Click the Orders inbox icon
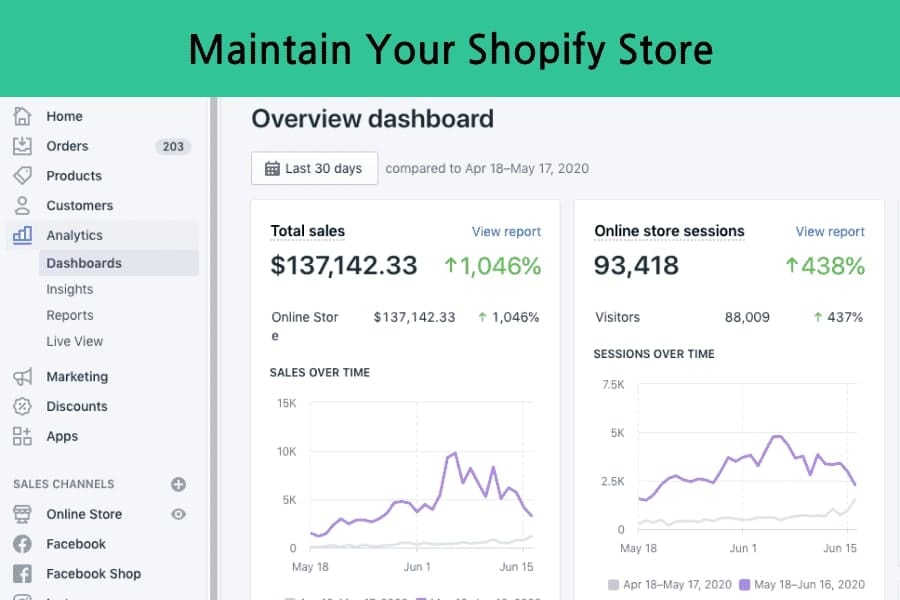The height and width of the screenshot is (600, 900). 22,146
